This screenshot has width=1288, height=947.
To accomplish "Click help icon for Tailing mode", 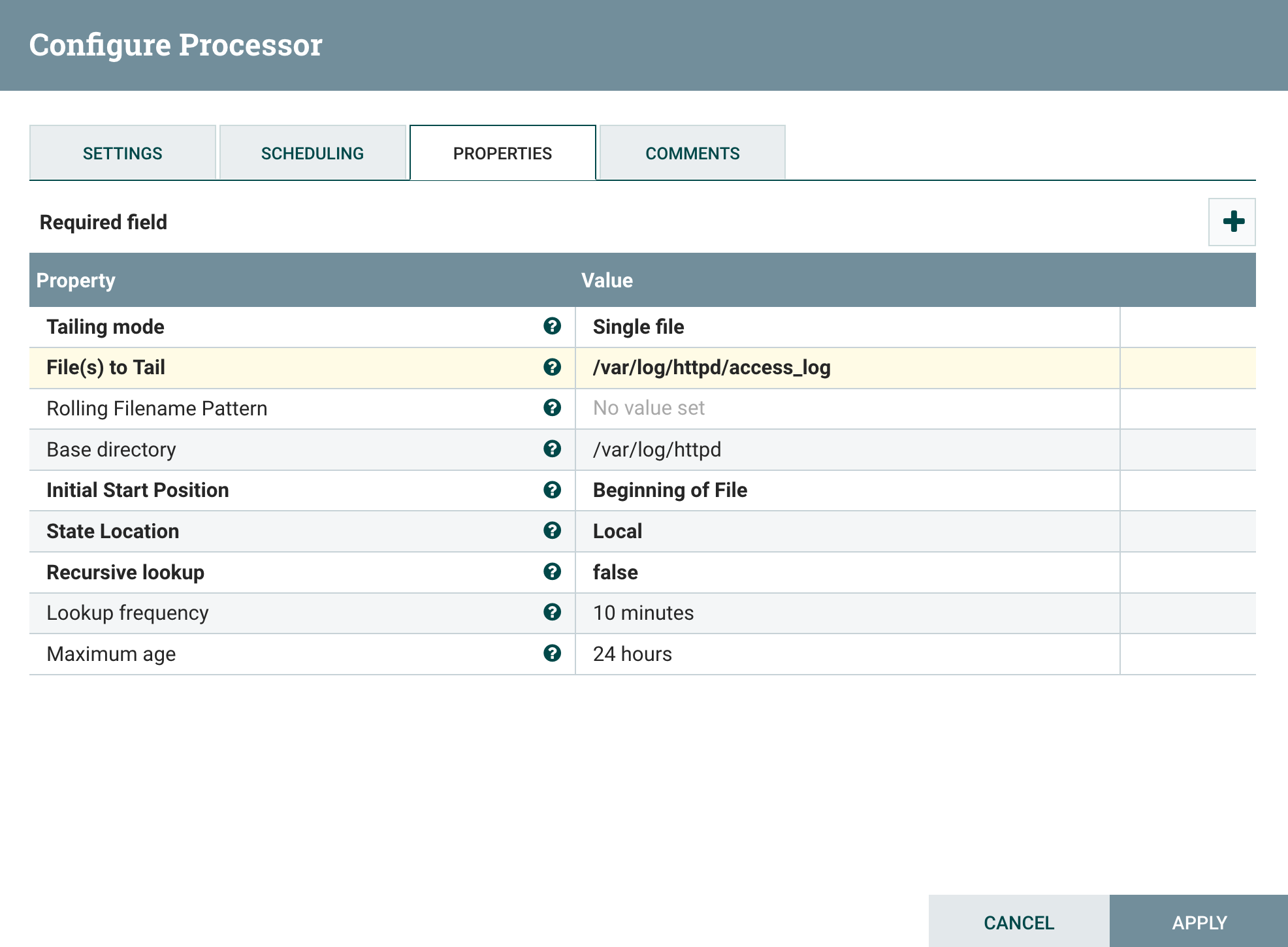I will tap(552, 326).
